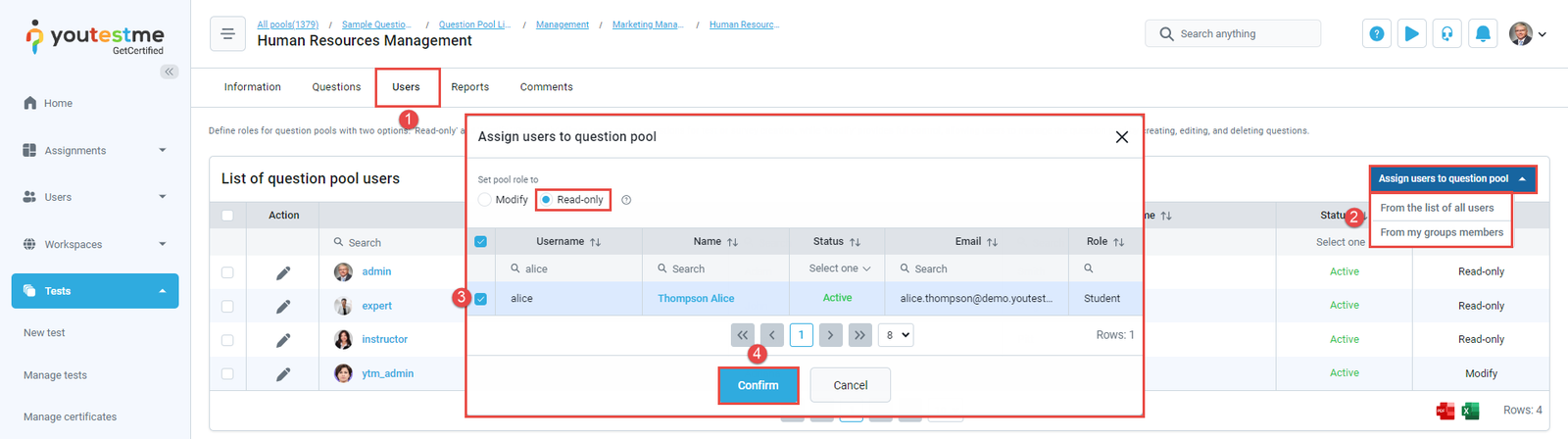Expand the Assign users to question pool dropdown
This screenshot has height=439, width=1568.
pyautogui.click(x=1451, y=179)
